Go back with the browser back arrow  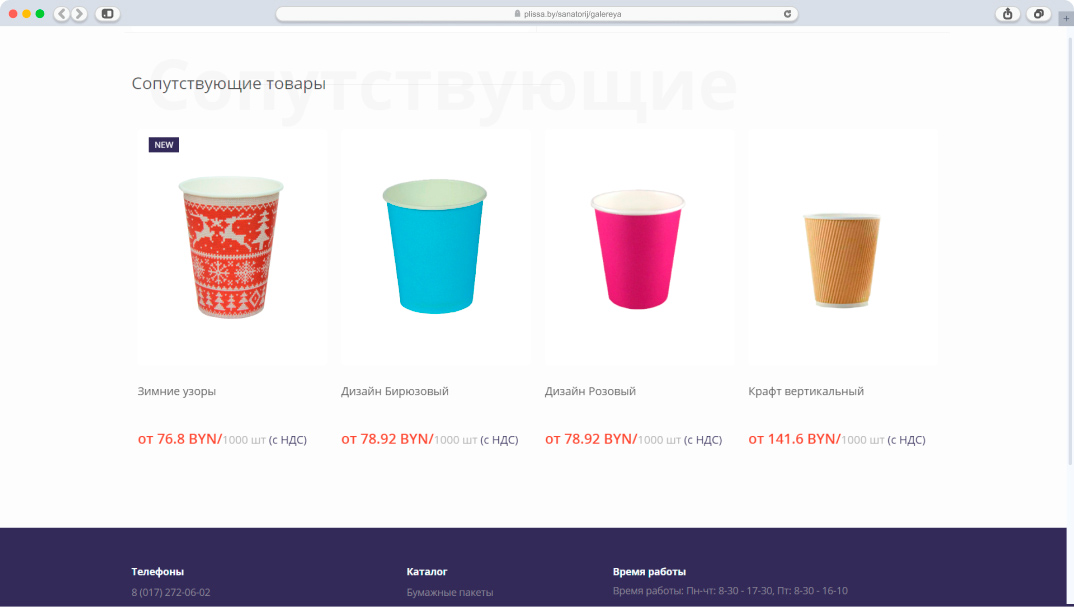(x=62, y=14)
